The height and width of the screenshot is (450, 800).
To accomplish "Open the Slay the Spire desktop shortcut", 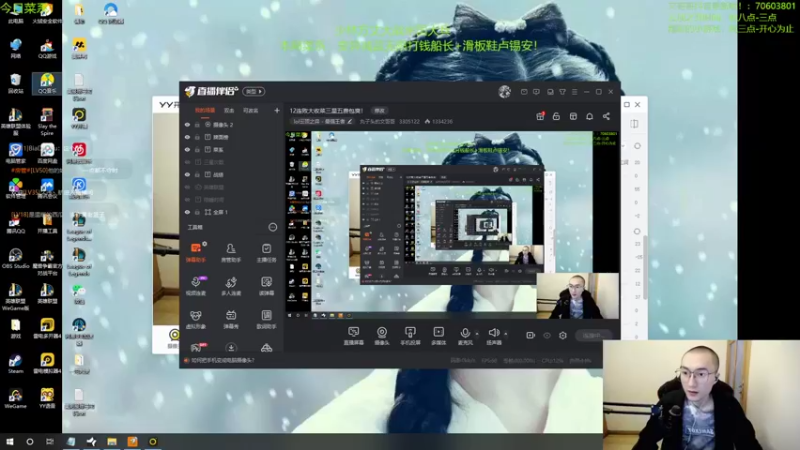I will (x=47, y=122).
